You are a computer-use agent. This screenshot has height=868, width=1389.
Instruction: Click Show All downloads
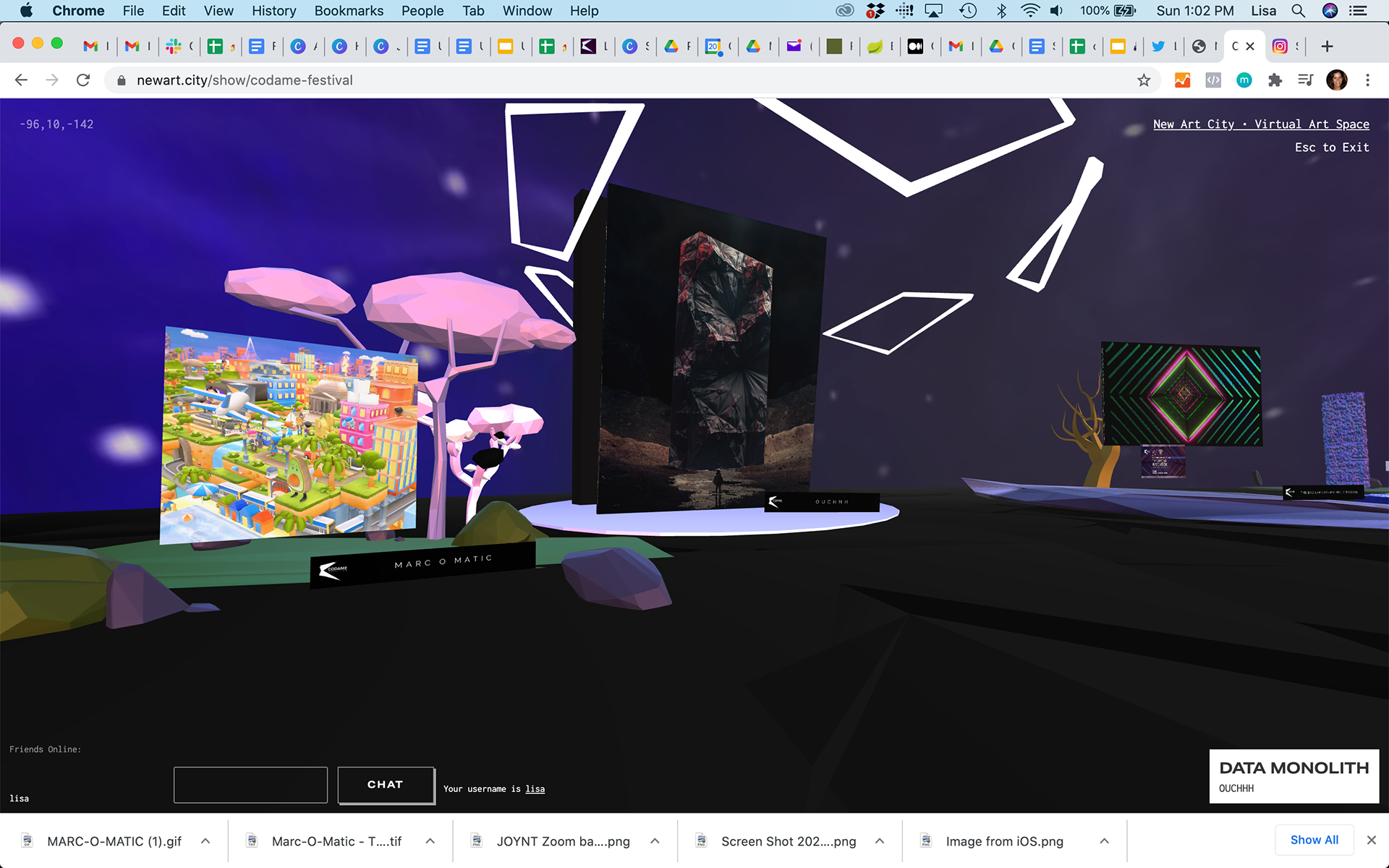pyautogui.click(x=1314, y=840)
